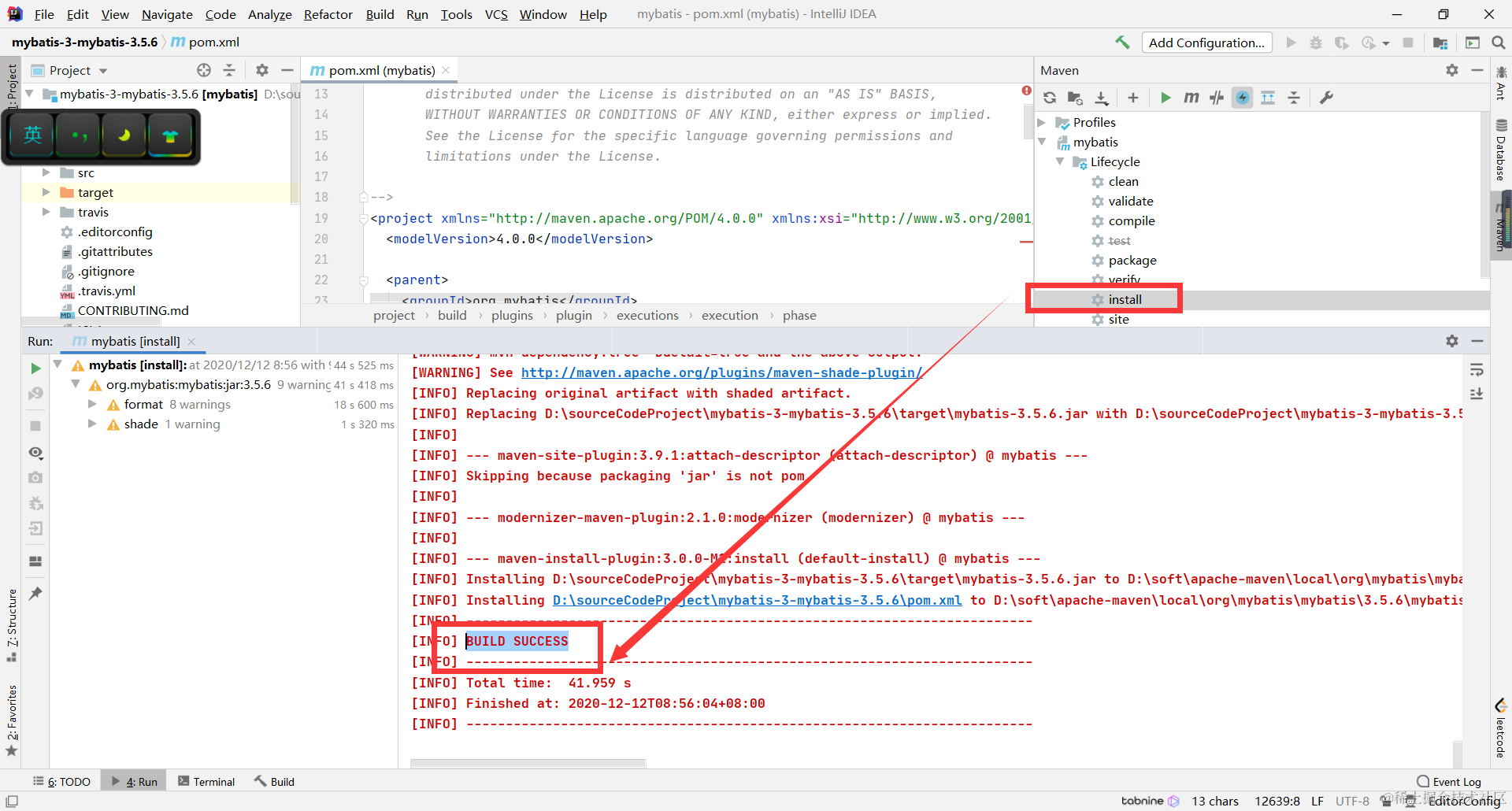1512x811 pixels.
Task: Collapse the mybatis node in Maven tree
Action: point(1042,143)
